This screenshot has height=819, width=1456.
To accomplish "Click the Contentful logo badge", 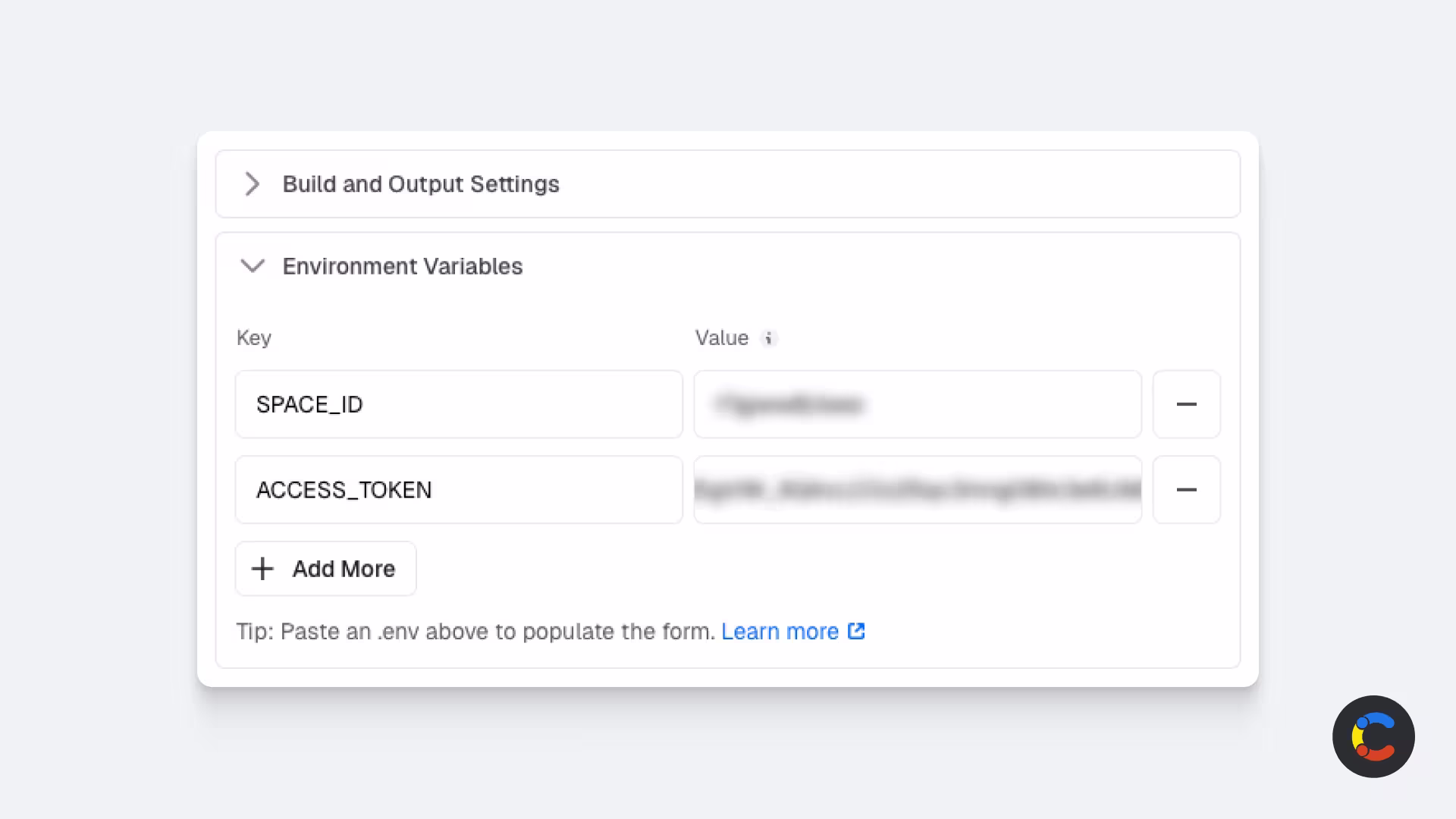I will coord(1373,736).
